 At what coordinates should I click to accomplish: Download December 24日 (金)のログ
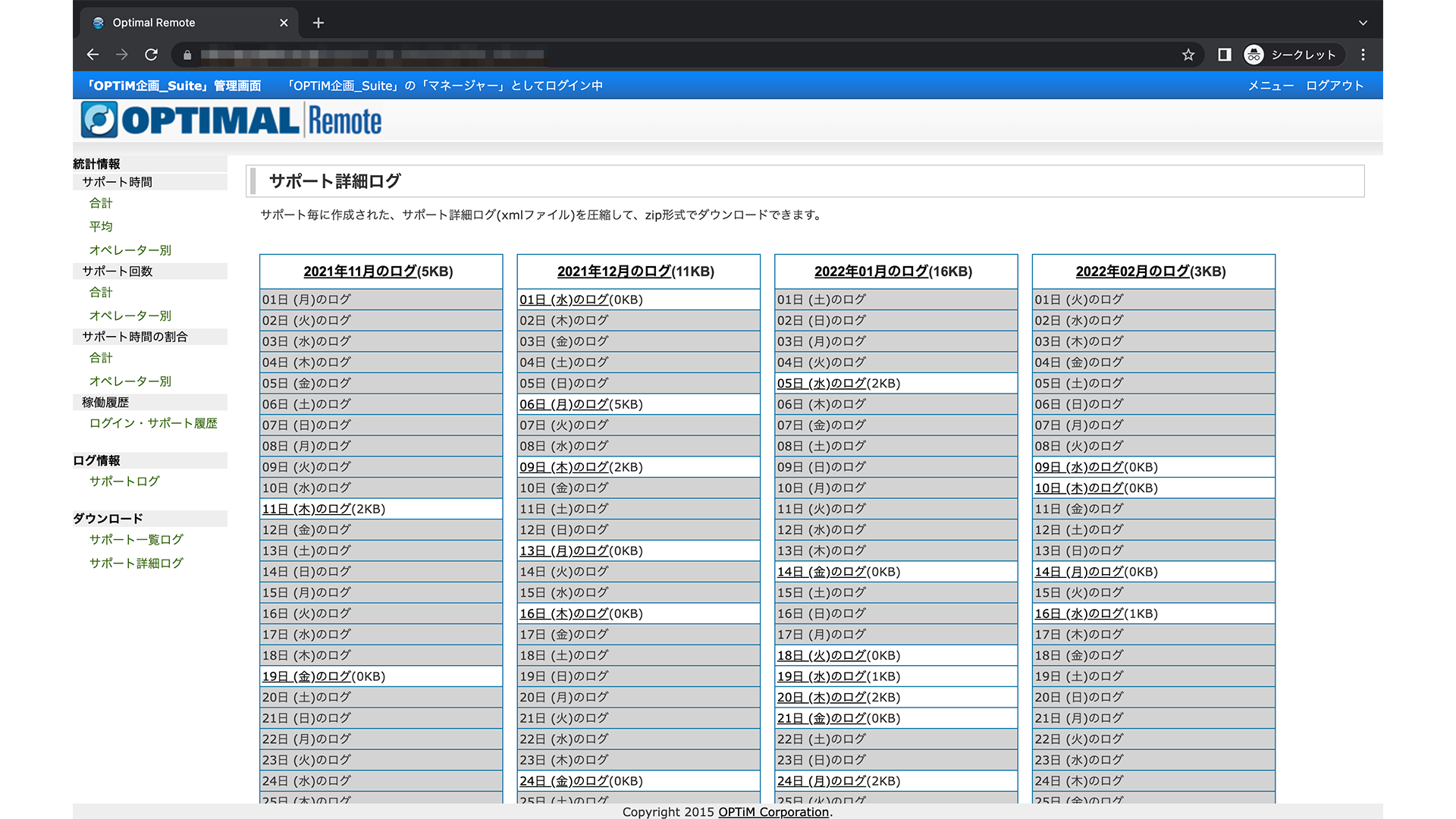[x=564, y=781]
